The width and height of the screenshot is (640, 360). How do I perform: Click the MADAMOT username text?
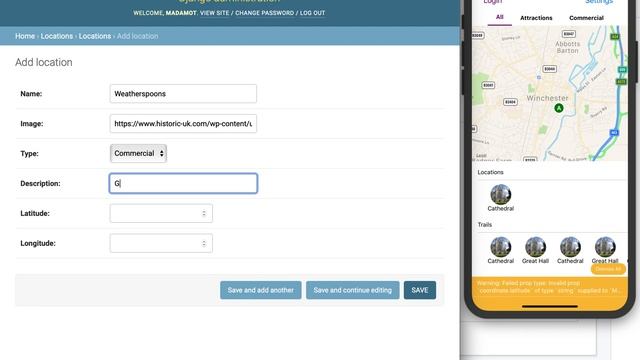pos(181,13)
